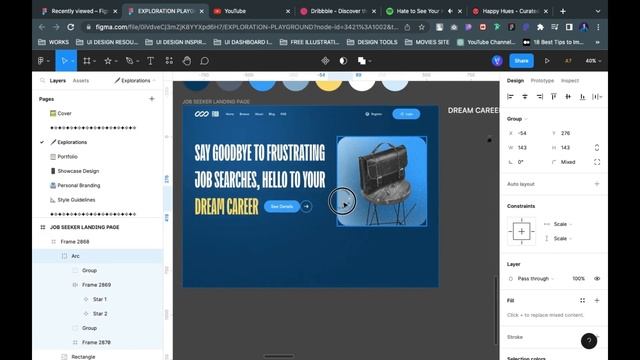The height and width of the screenshot is (360, 640).
Task: Click the search icon in Layers panel
Action: (x=42, y=80)
